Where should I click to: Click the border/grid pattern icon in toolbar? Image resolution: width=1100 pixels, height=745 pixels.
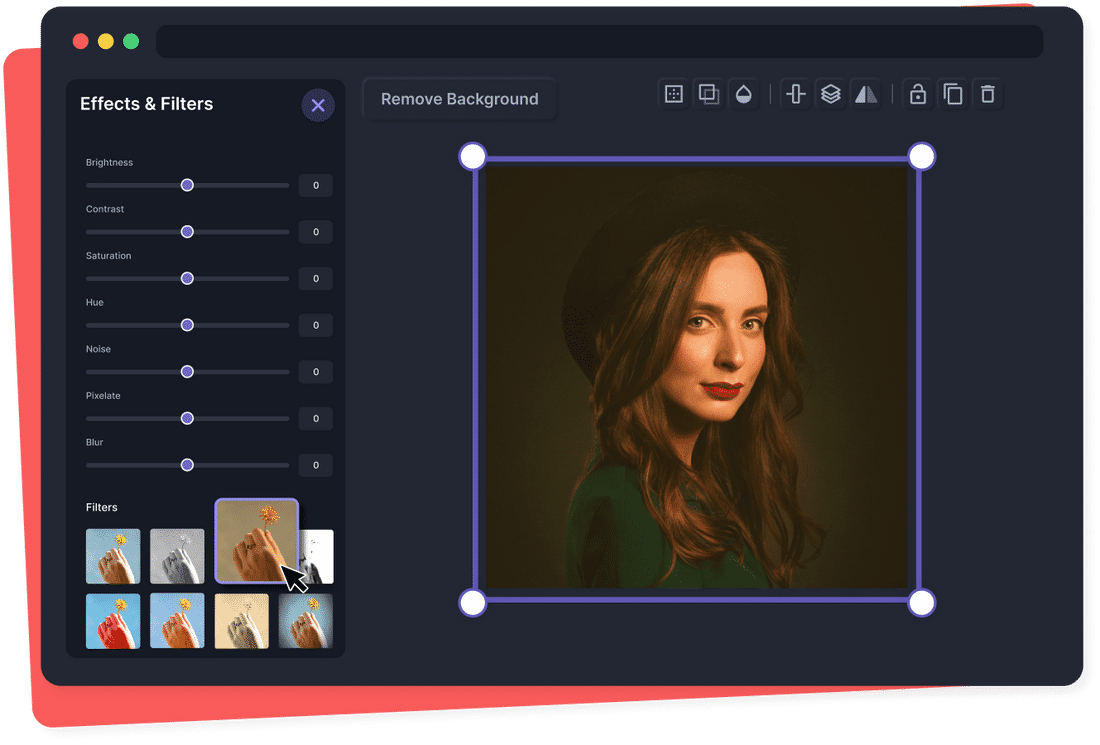pos(673,94)
